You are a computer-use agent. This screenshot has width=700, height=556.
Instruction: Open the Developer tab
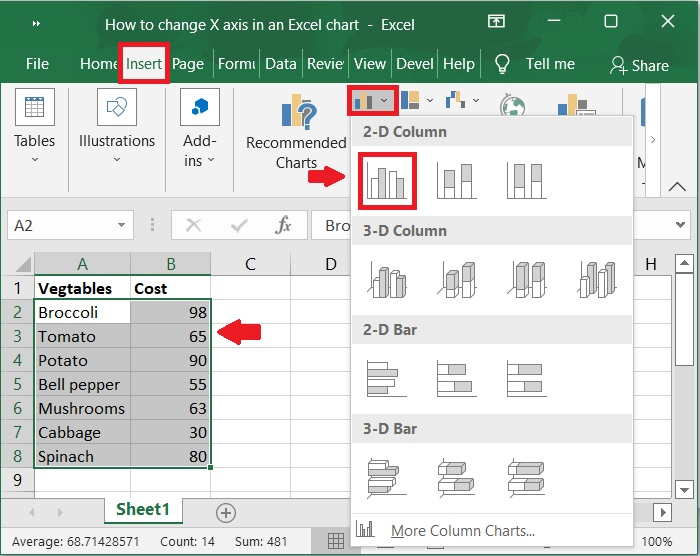414,64
